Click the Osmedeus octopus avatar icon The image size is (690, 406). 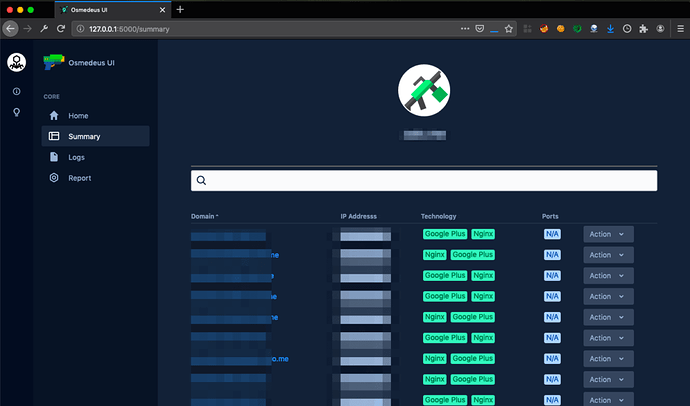click(x=16, y=62)
